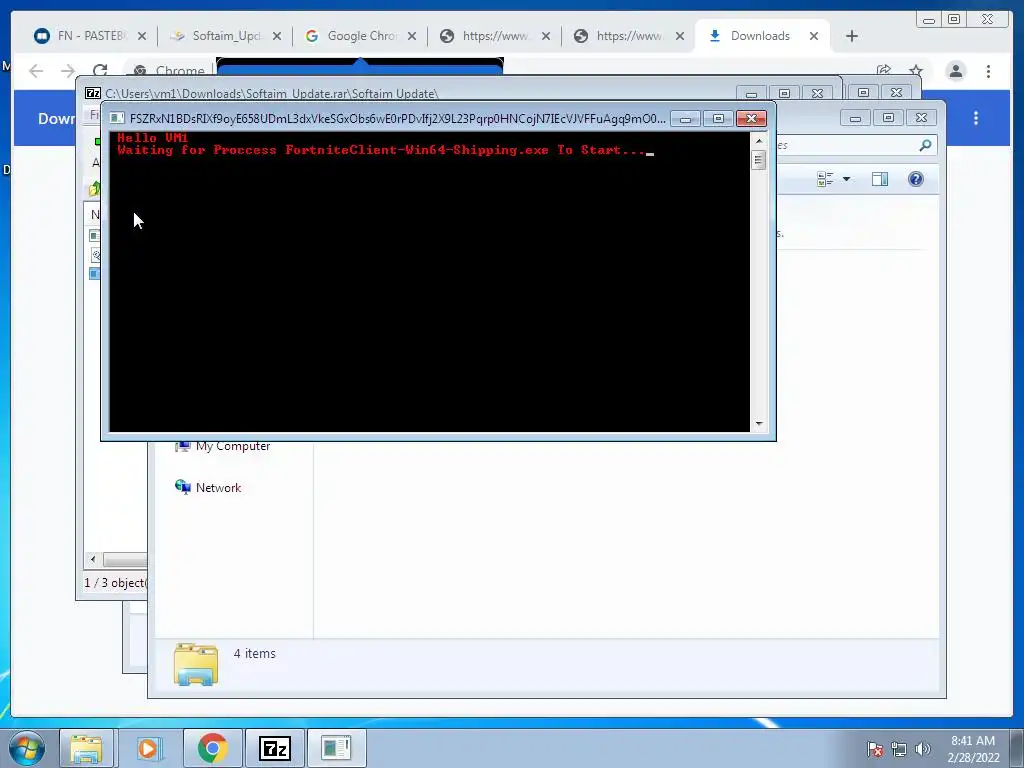Open the network tray icon

point(899,749)
